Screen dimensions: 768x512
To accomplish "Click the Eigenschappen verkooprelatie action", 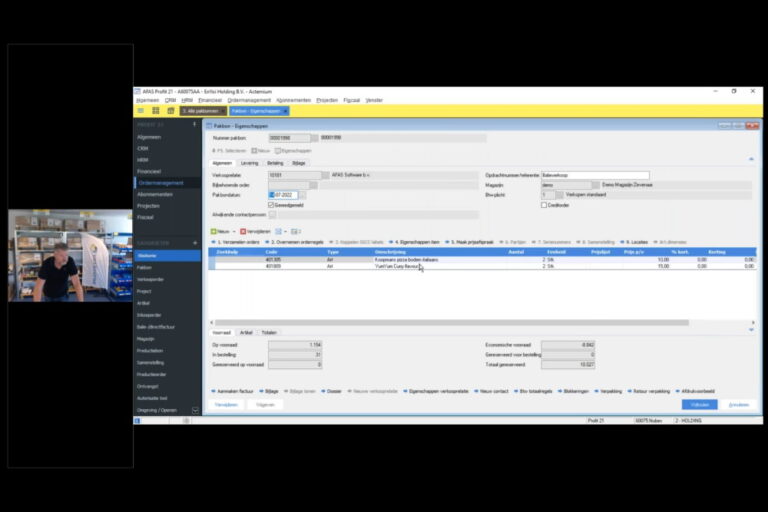I will 436,391.
